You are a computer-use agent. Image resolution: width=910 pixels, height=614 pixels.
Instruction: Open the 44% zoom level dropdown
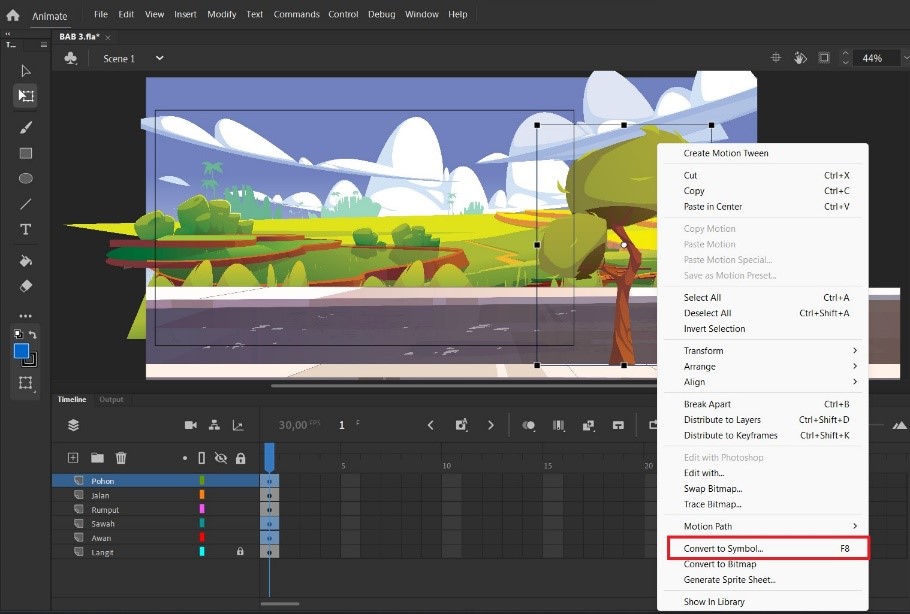click(906, 58)
